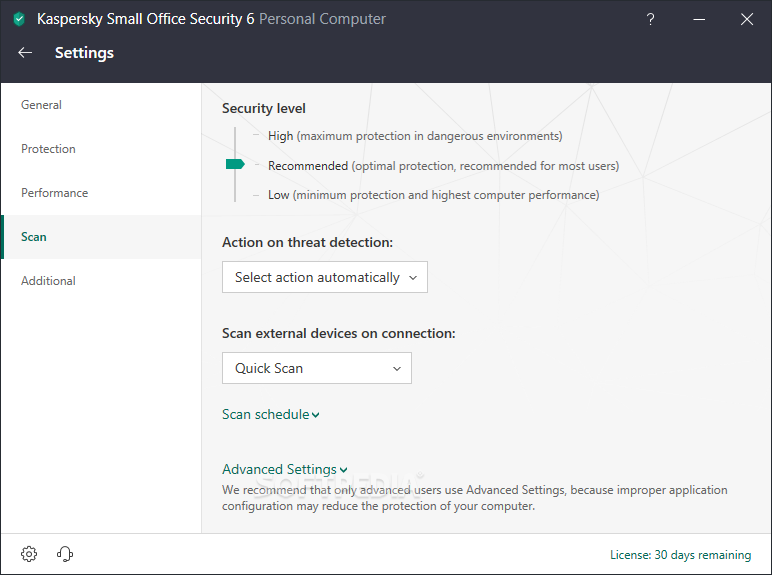Expand the Scan schedule section
The image size is (772, 575).
click(271, 415)
